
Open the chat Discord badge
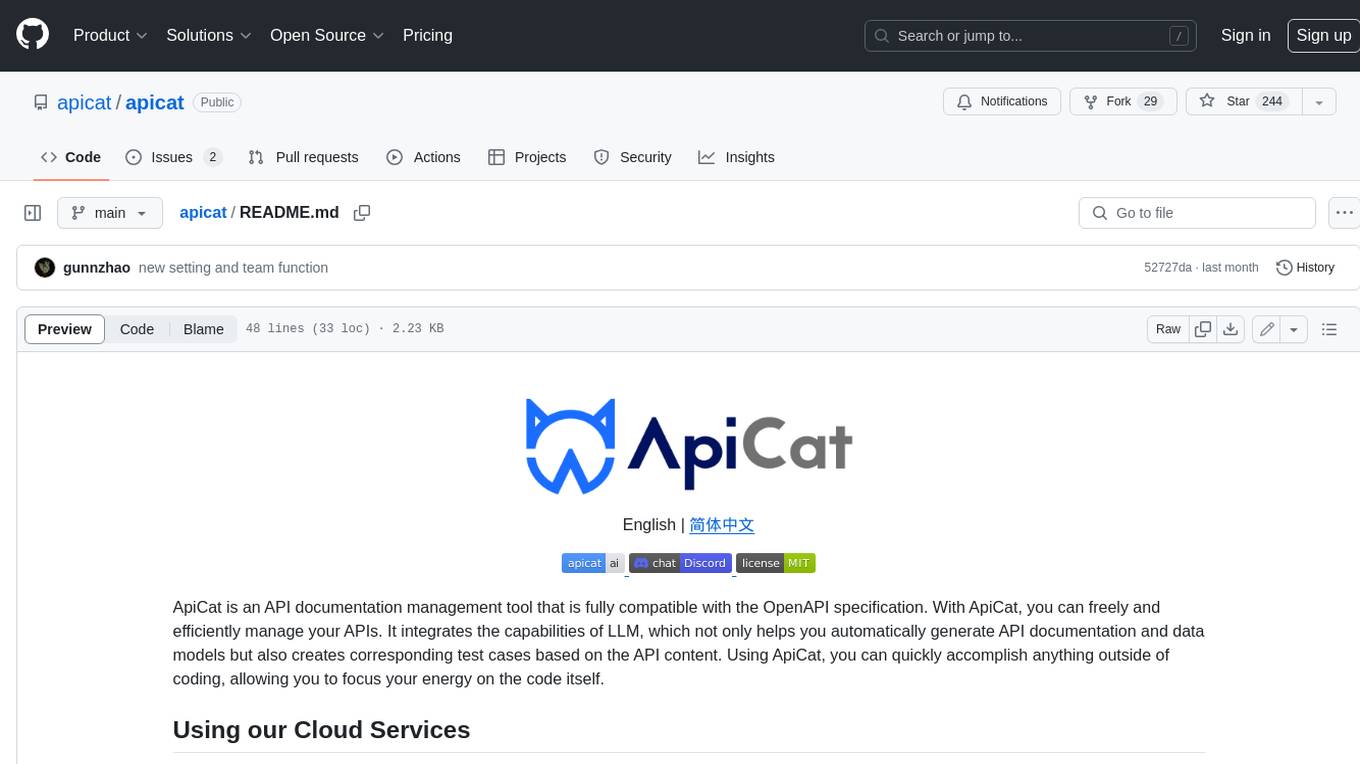point(680,563)
